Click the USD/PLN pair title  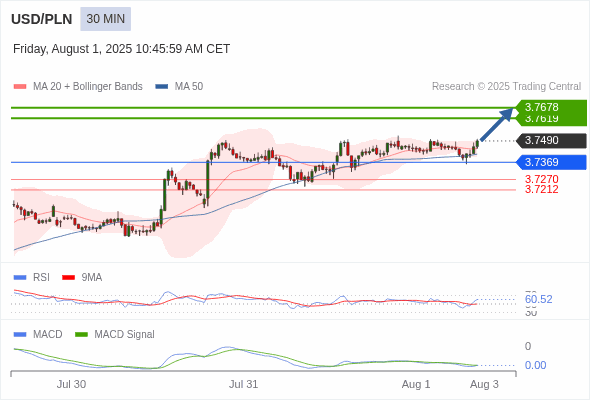pyautogui.click(x=42, y=19)
